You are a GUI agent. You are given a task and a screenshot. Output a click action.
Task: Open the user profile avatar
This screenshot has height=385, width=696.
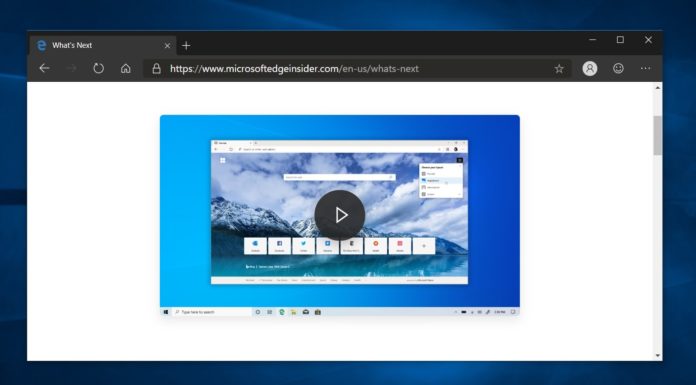click(x=589, y=68)
